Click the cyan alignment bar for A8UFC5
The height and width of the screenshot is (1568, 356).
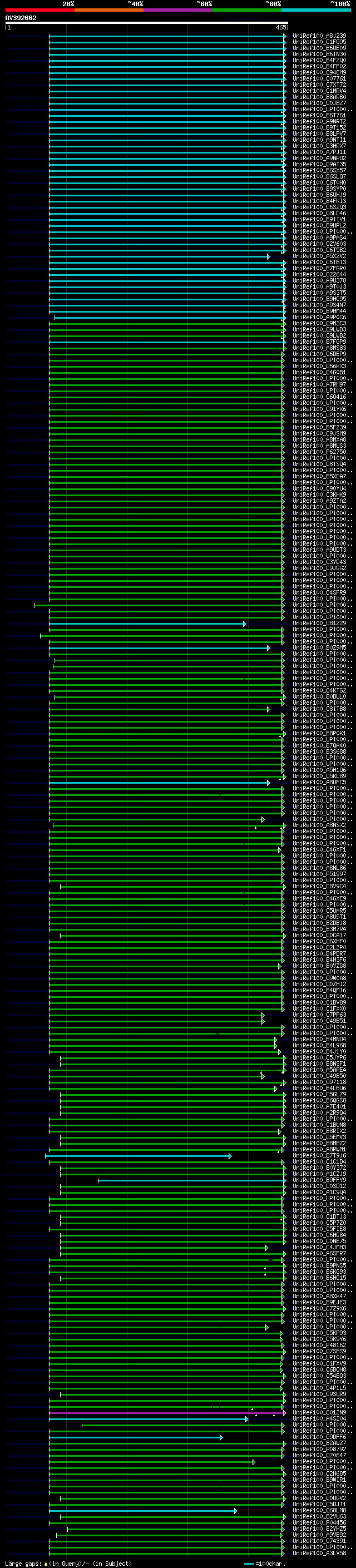coord(159,783)
